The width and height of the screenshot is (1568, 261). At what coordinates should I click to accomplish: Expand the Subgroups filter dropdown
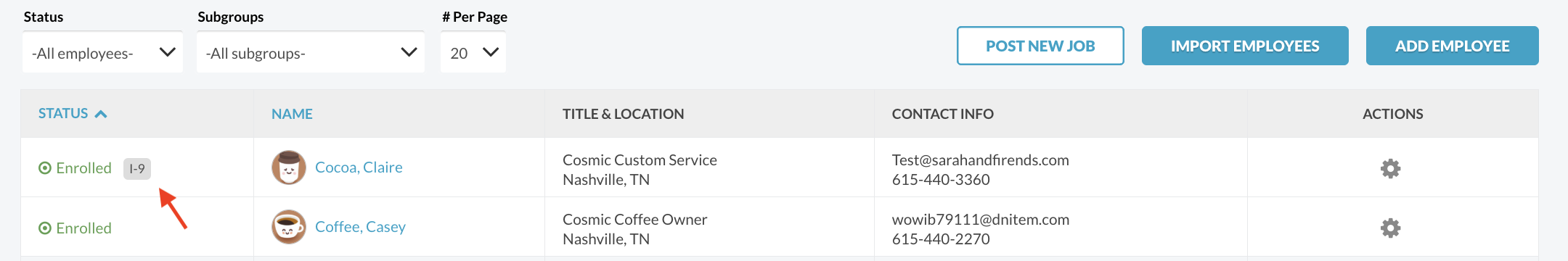[x=311, y=52]
